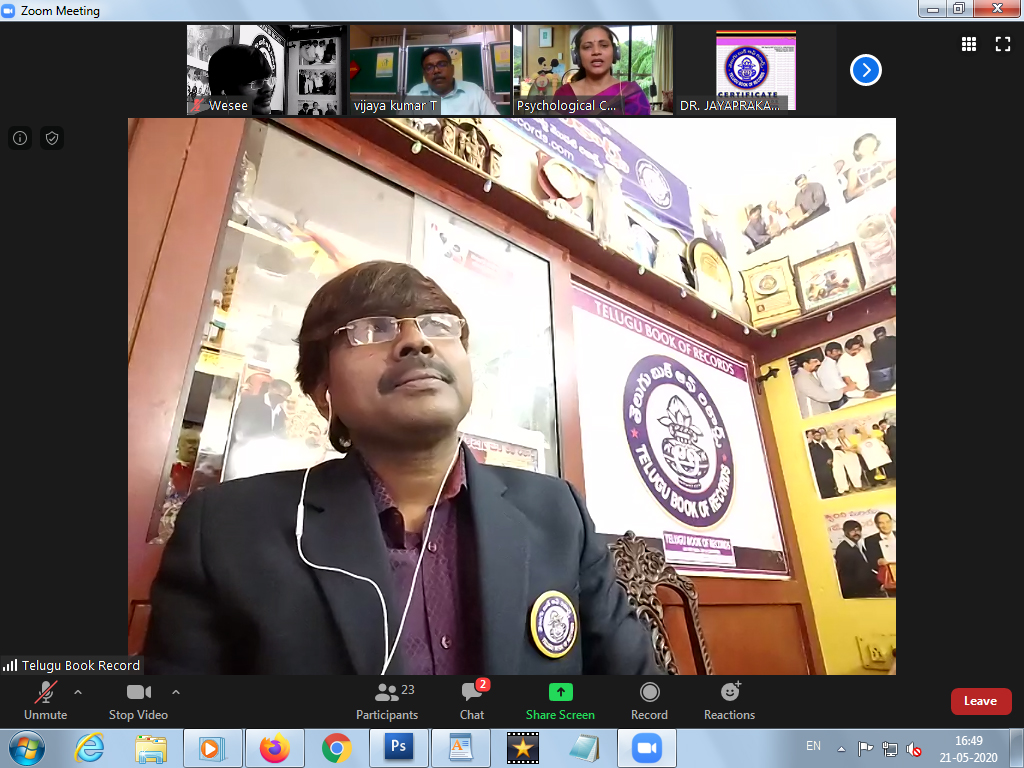Open the Chat panel
1024x768 pixels.
[472, 700]
